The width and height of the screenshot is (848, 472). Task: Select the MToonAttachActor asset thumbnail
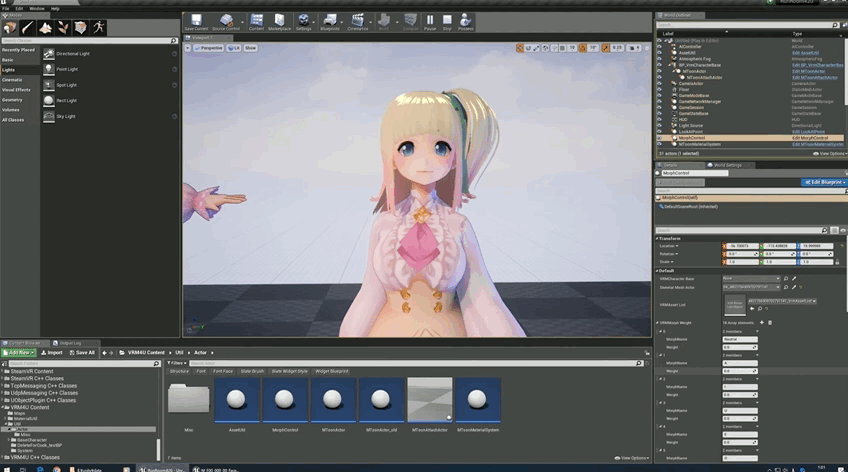coord(431,400)
